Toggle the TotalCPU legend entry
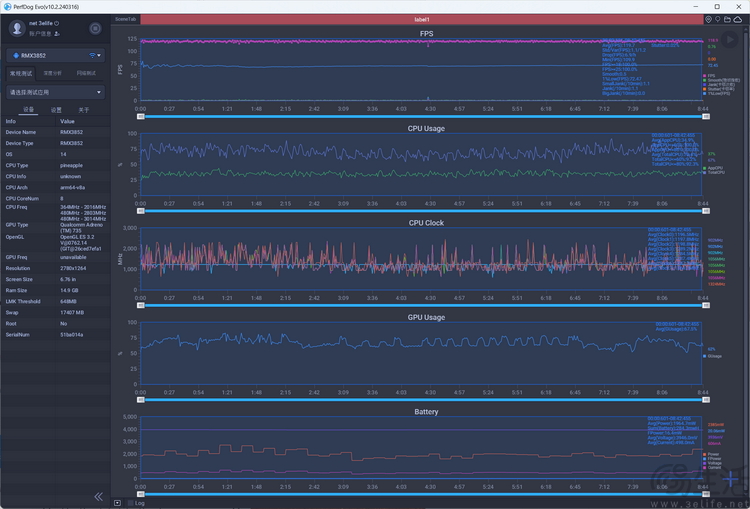Viewport: 750px width, 509px height. point(714,173)
